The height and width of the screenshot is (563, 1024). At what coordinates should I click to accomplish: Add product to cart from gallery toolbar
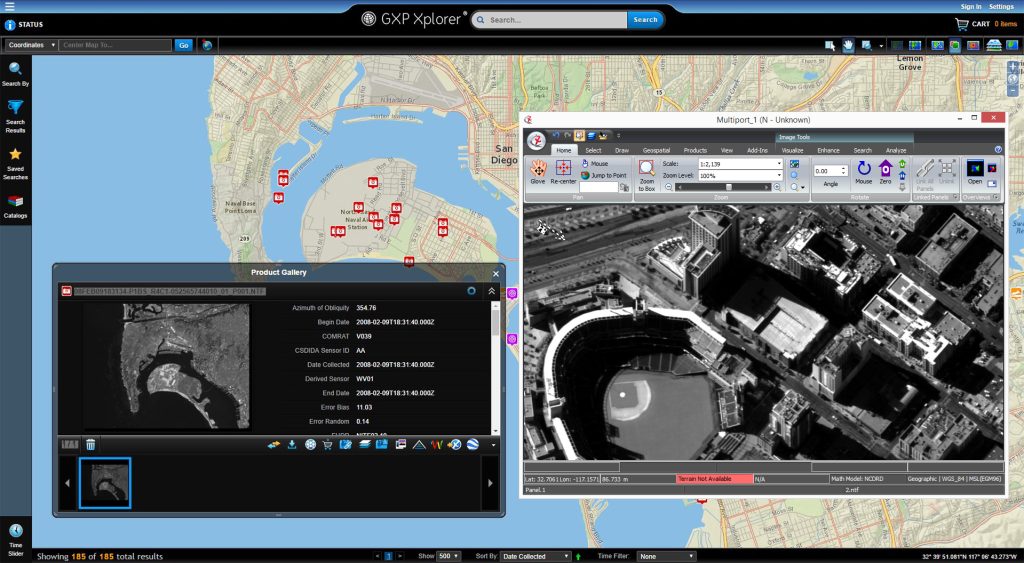326,444
